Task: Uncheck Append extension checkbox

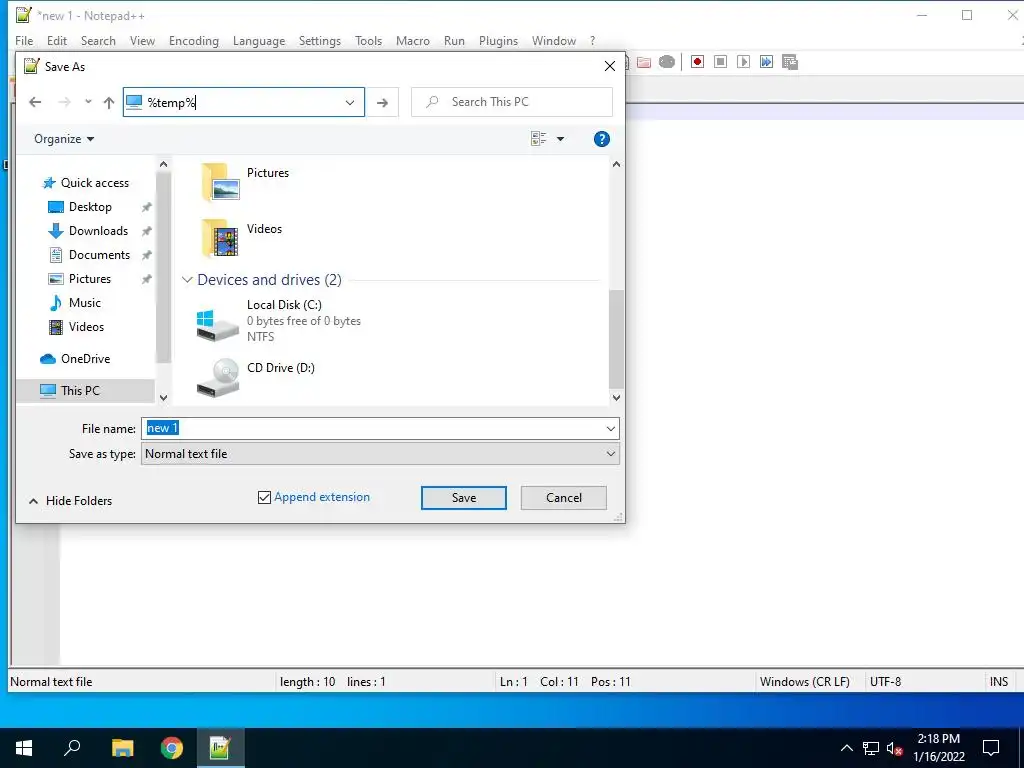Action: [x=264, y=498]
